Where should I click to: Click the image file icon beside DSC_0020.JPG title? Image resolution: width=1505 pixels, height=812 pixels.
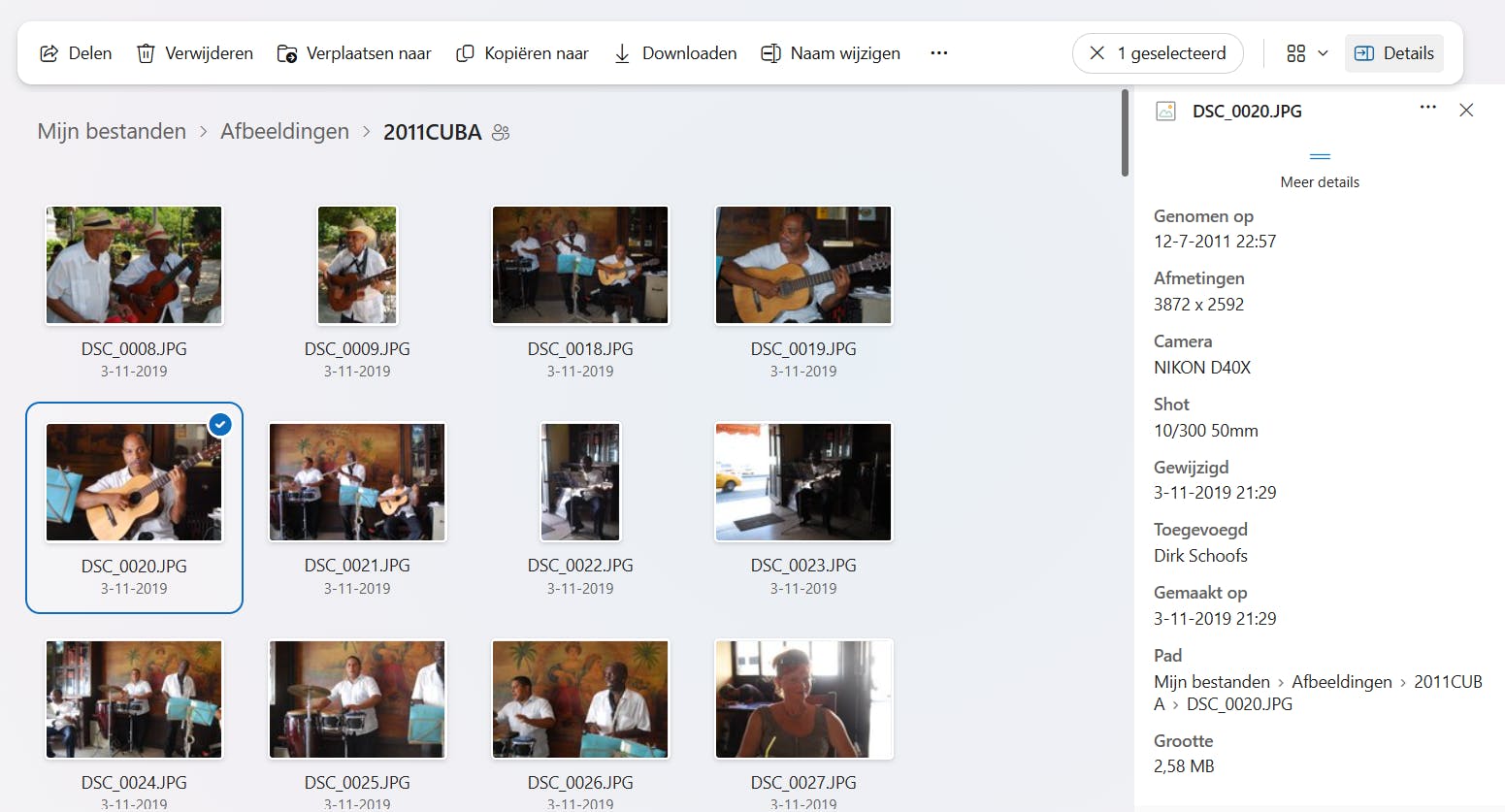point(1165,112)
